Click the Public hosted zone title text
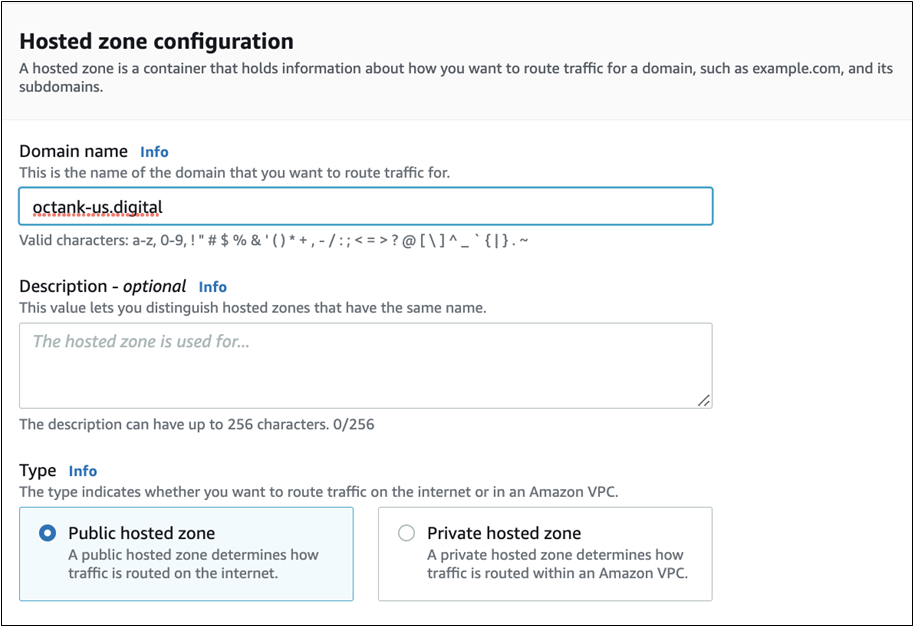Screen dimensions: 915x627 (141, 534)
